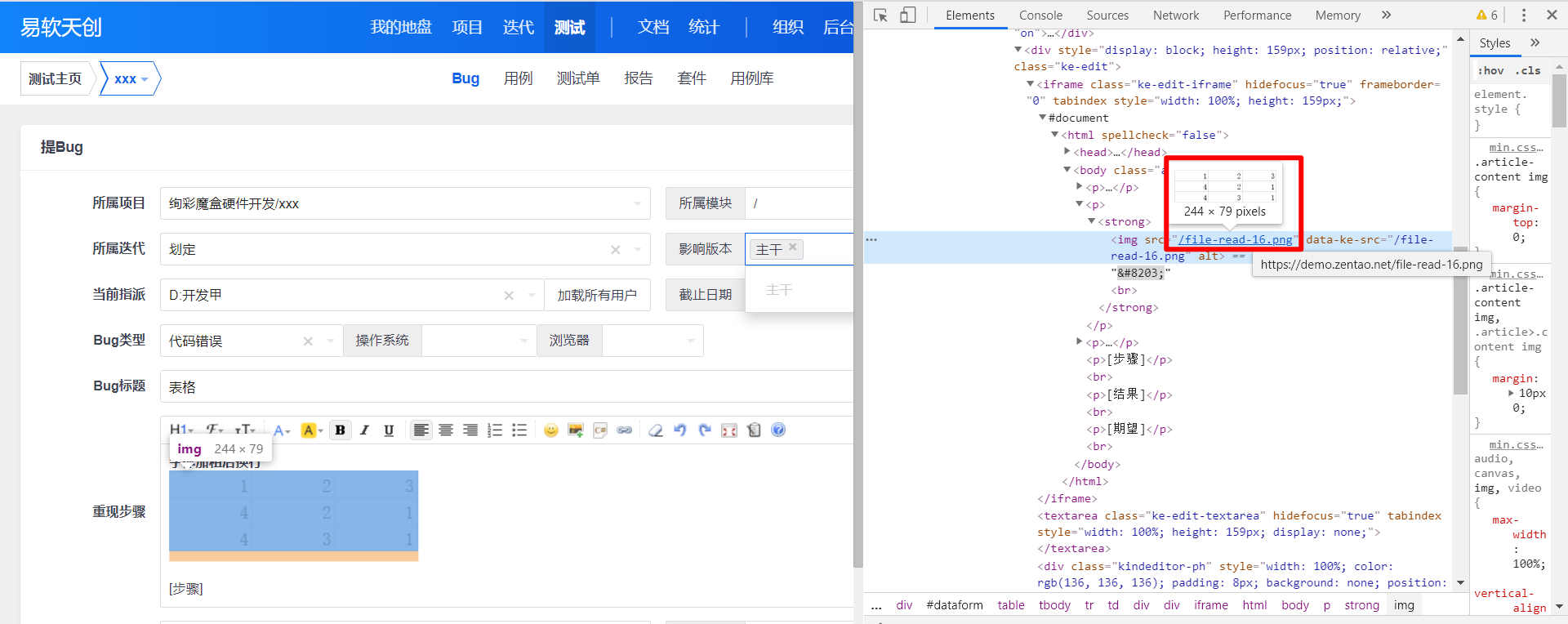Click the insert hyperlink icon
The height and width of the screenshot is (624, 1568).
point(625,430)
